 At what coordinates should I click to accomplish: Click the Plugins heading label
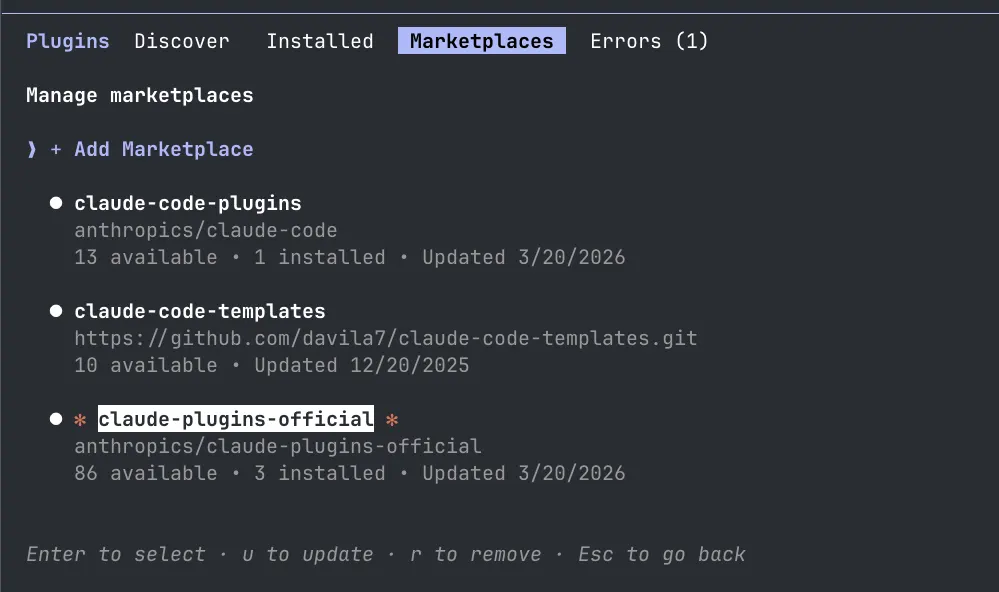[68, 41]
